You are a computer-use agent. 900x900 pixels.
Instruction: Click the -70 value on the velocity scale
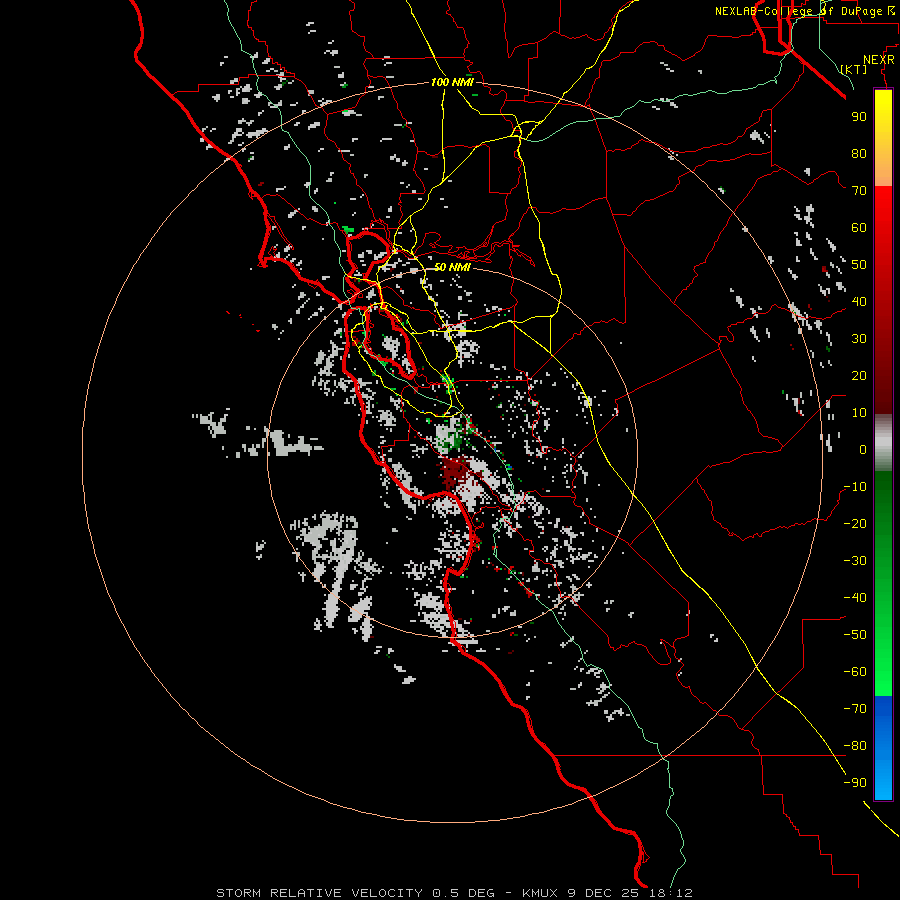click(855, 709)
